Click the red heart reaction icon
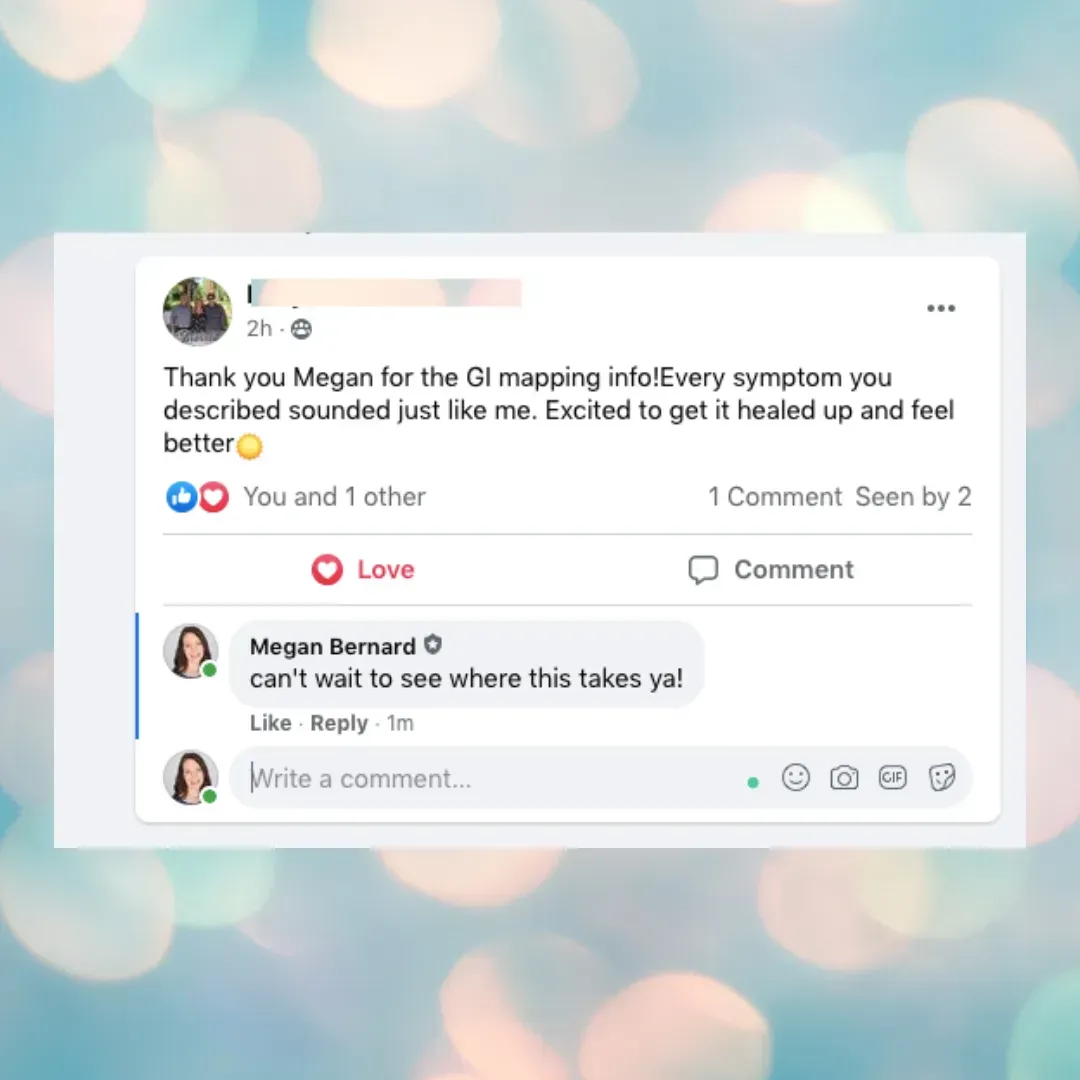Viewport: 1080px width, 1080px height. (214, 497)
